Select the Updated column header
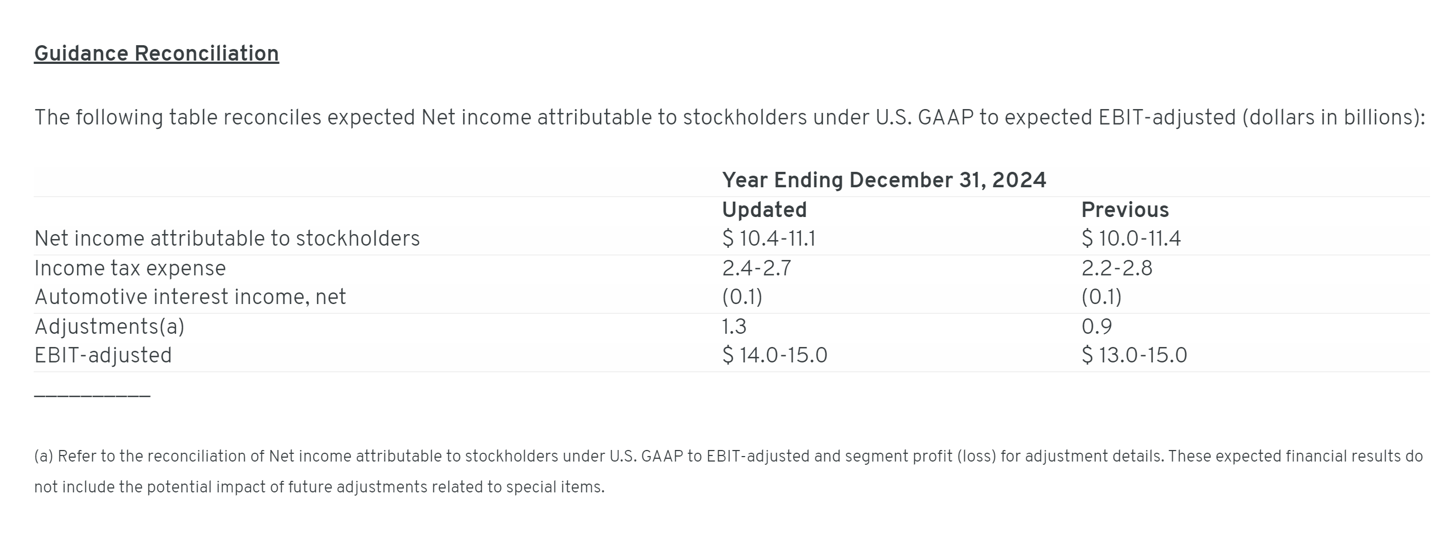The height and width of the screenshot is (537, 1440). tap(764, 210)
